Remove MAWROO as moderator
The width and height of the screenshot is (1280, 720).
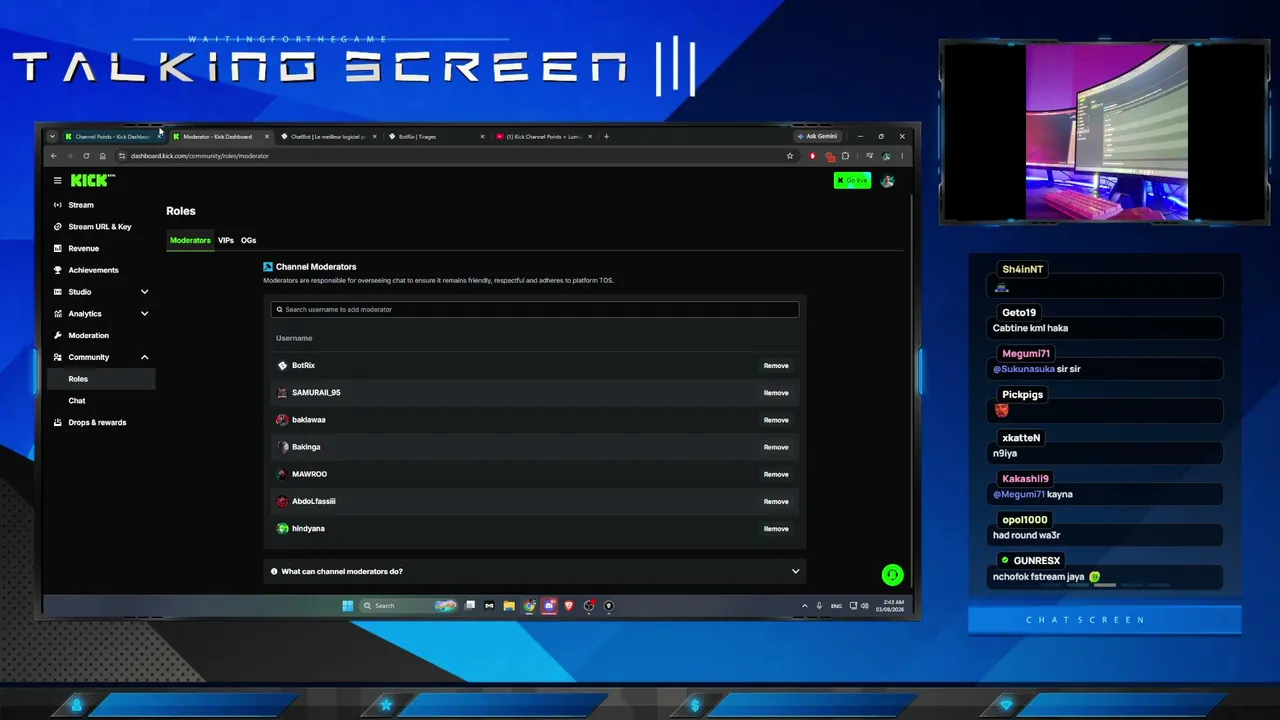point(776,474)
